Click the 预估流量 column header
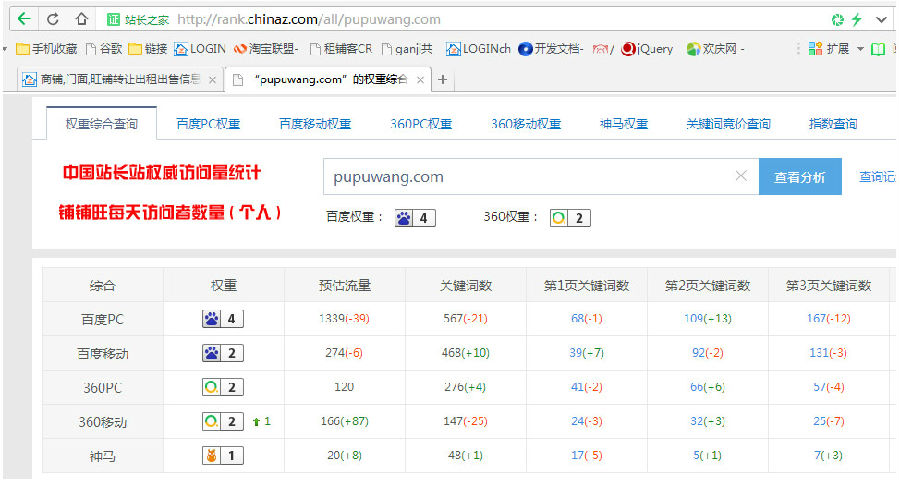The width and height of the screenshot is (900, 480). click(x=345, y=285)
